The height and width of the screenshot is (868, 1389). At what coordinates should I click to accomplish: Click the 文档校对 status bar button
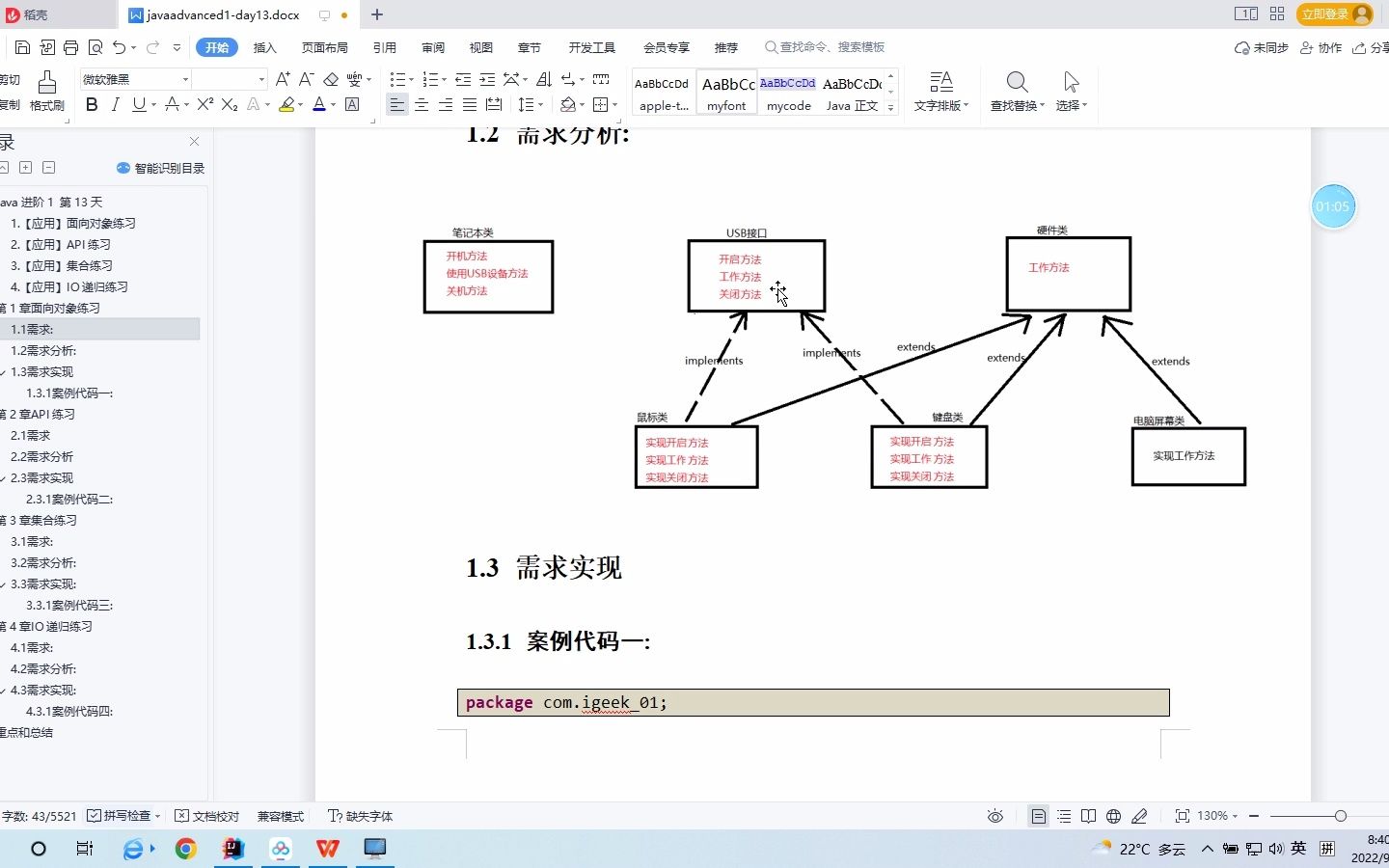206,816
